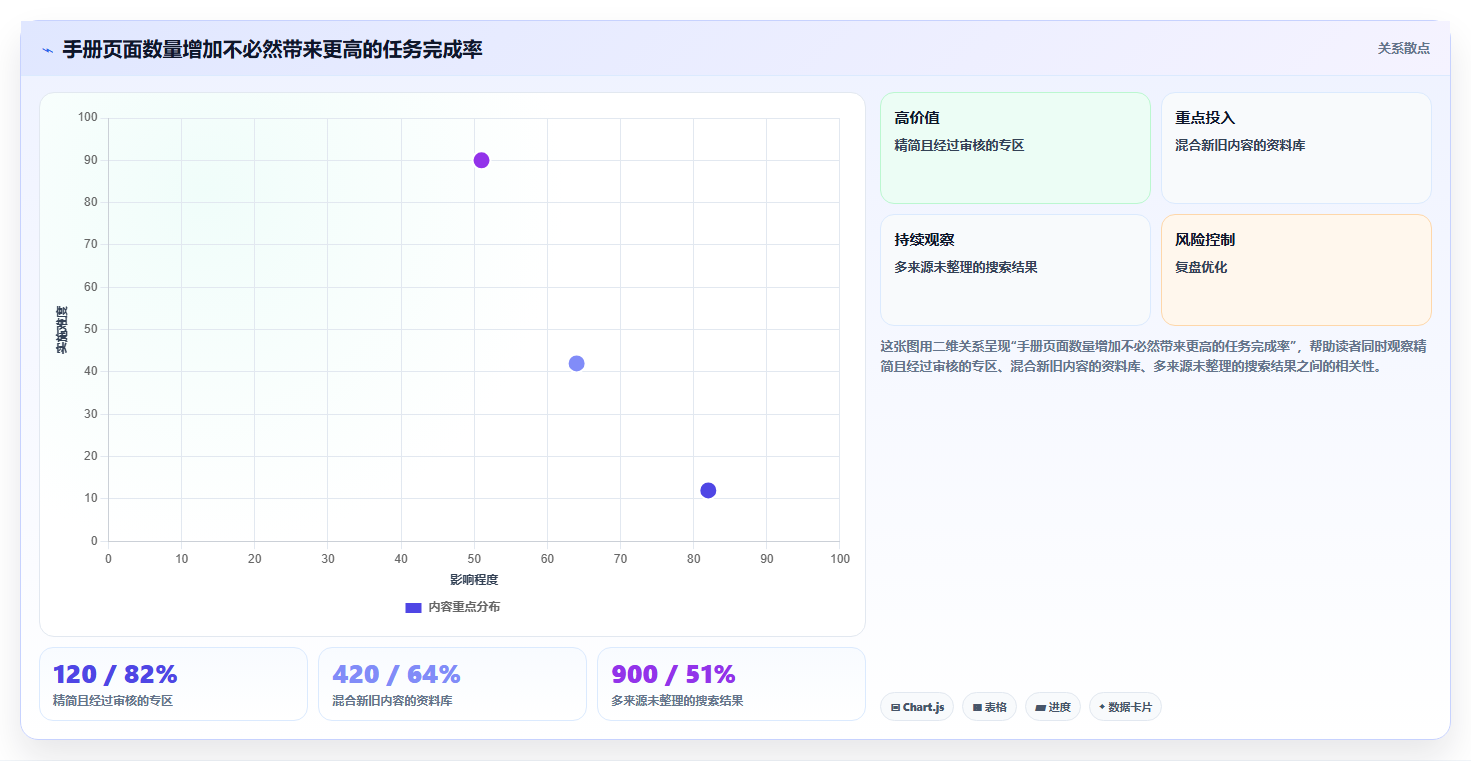Click 混合新旧内容的资料库 under 420 / 64%
Image resolution: width=1471 pixels, height=761 pixels.
click(392, 701)
